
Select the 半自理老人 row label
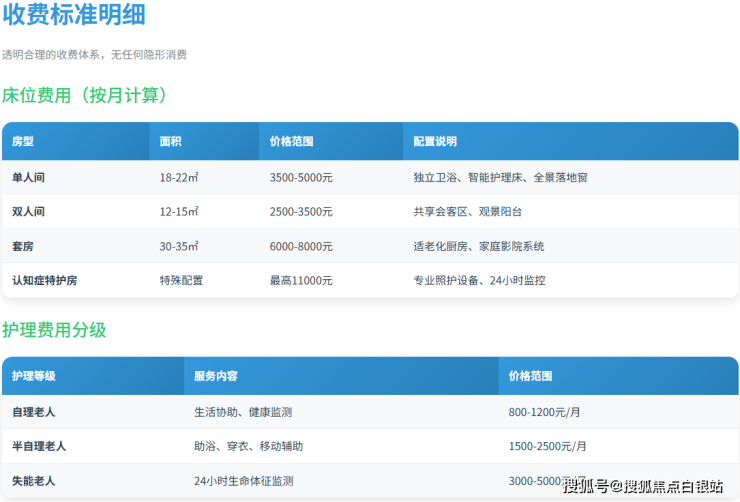(x=38, y=446)
